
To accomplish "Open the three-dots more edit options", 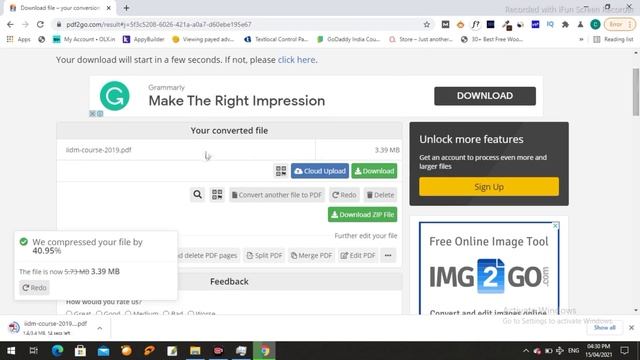I will 388,256.
